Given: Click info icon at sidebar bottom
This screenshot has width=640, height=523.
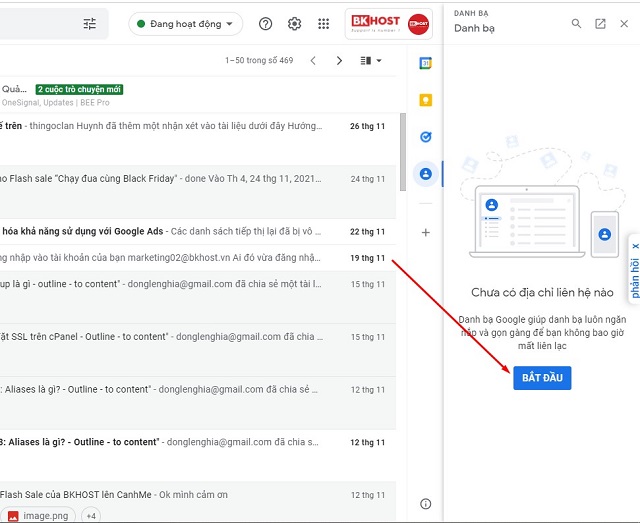Looking at the screenshot, I should tap(425, 504).
